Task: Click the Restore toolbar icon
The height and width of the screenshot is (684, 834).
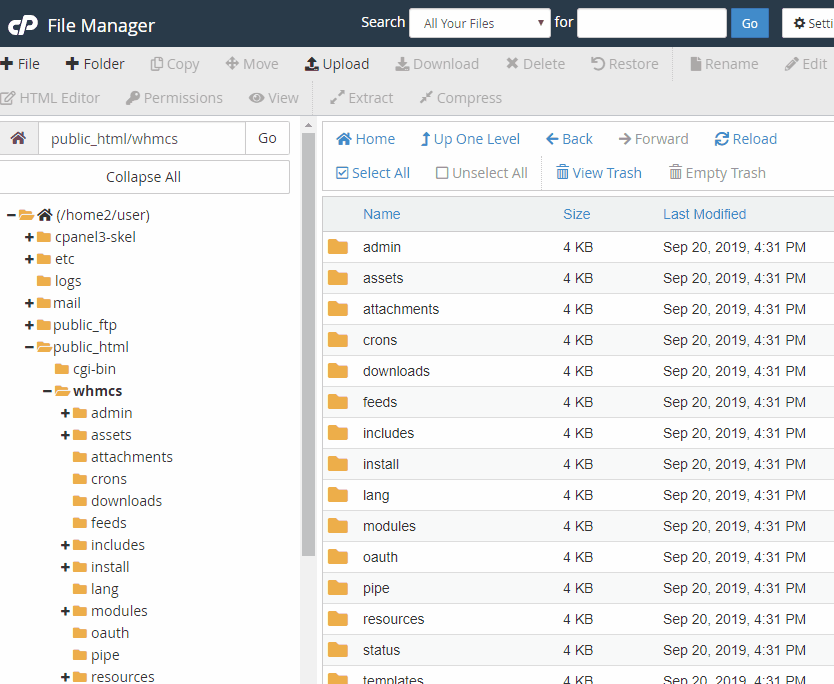Action: coord(598,64)
